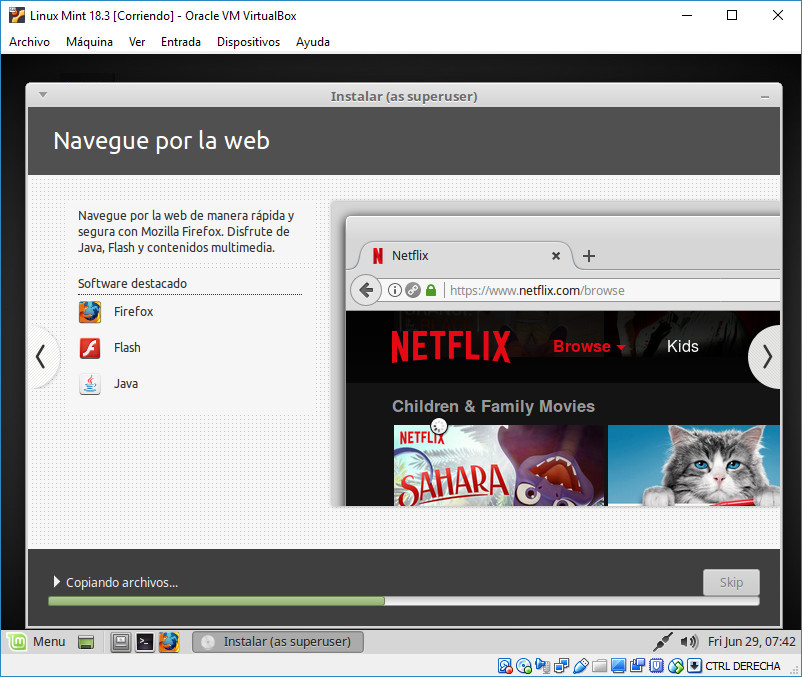Image resolution: width=802 pixels, height=677 pixels.
Task: Click the cat movie poster image
Action: coord(694,465)
